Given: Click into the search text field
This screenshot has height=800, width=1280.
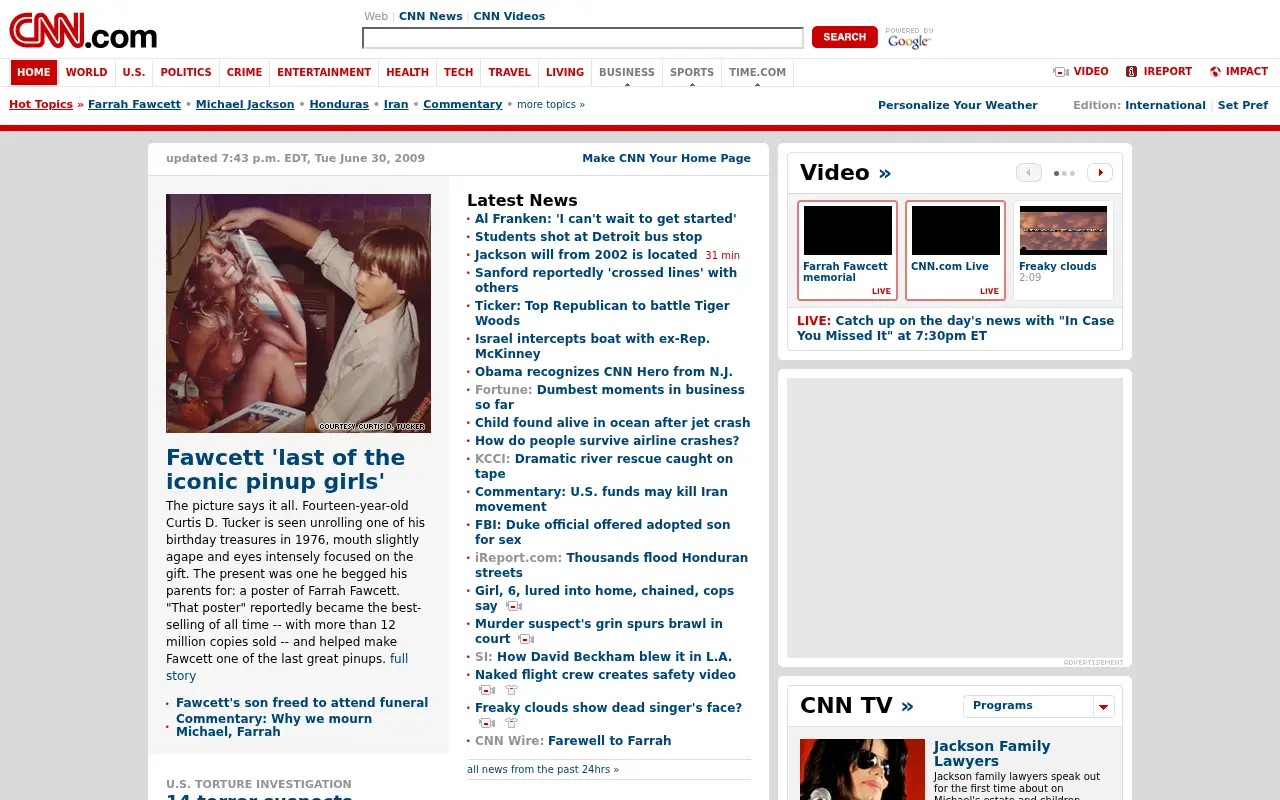Looking at the screenshot, I should (583, 38).
